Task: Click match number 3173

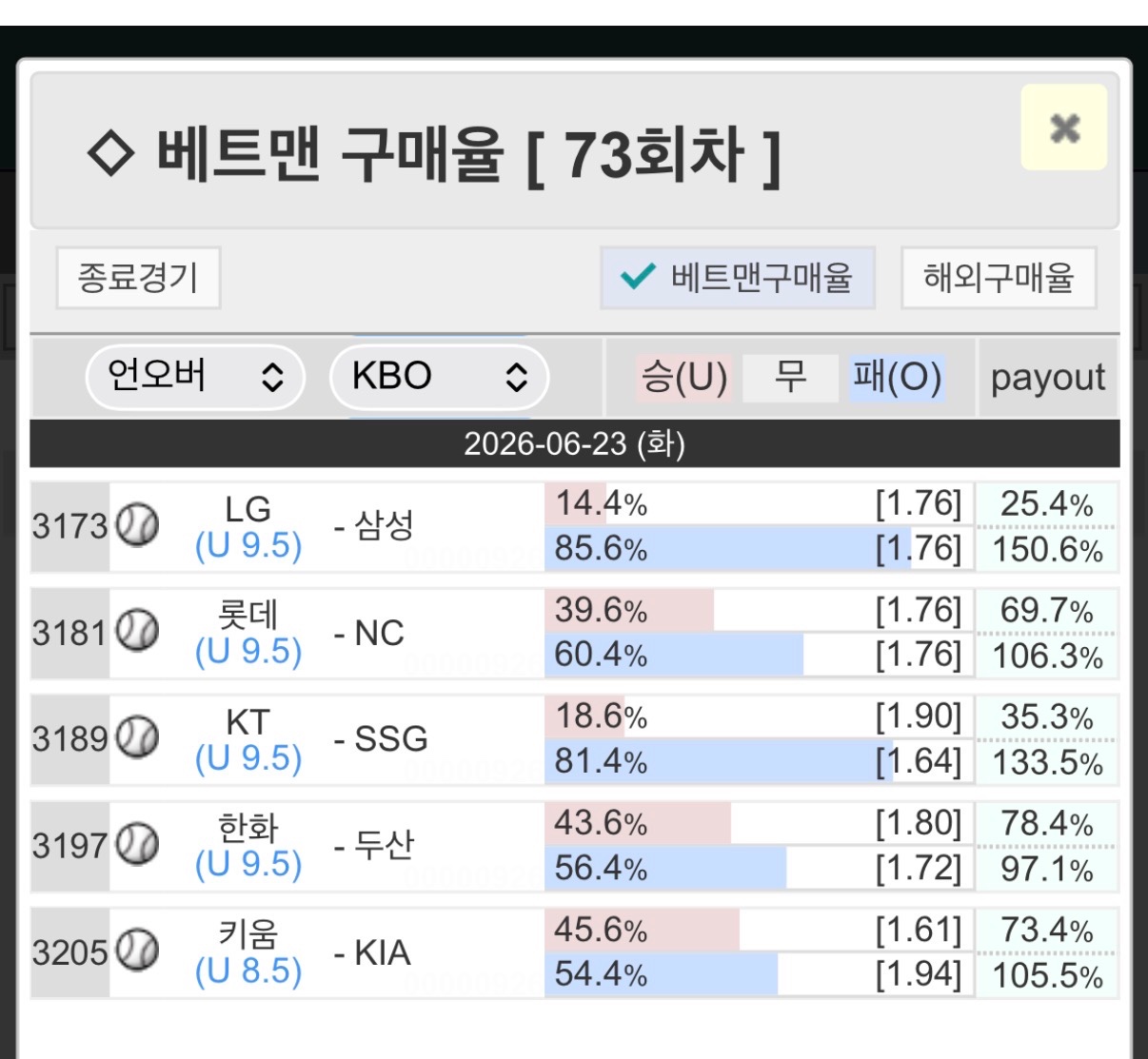Action: [x=70, y=525]
